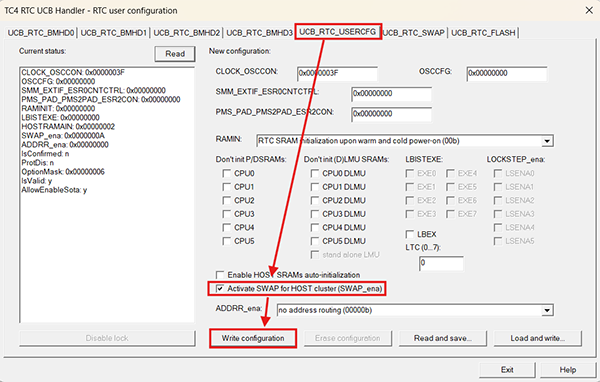Open the ADDRR_ena dropdown list

(547, 310)
